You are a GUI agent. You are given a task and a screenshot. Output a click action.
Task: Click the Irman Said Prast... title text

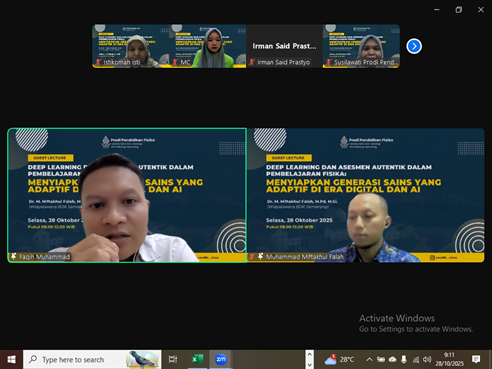click(284, 46)
